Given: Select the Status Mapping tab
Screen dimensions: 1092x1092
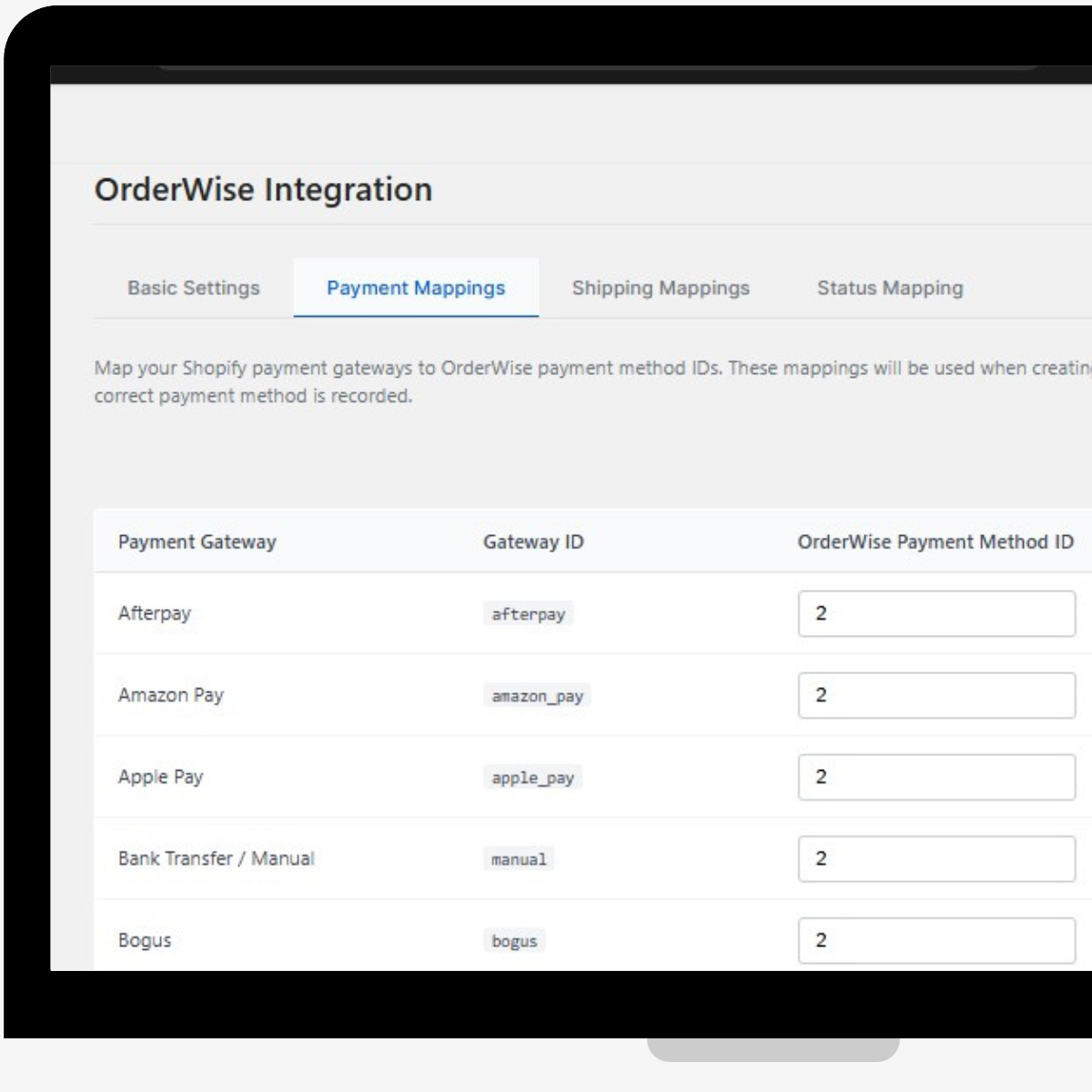Looking at the screenshot, I should click(889, 288).
